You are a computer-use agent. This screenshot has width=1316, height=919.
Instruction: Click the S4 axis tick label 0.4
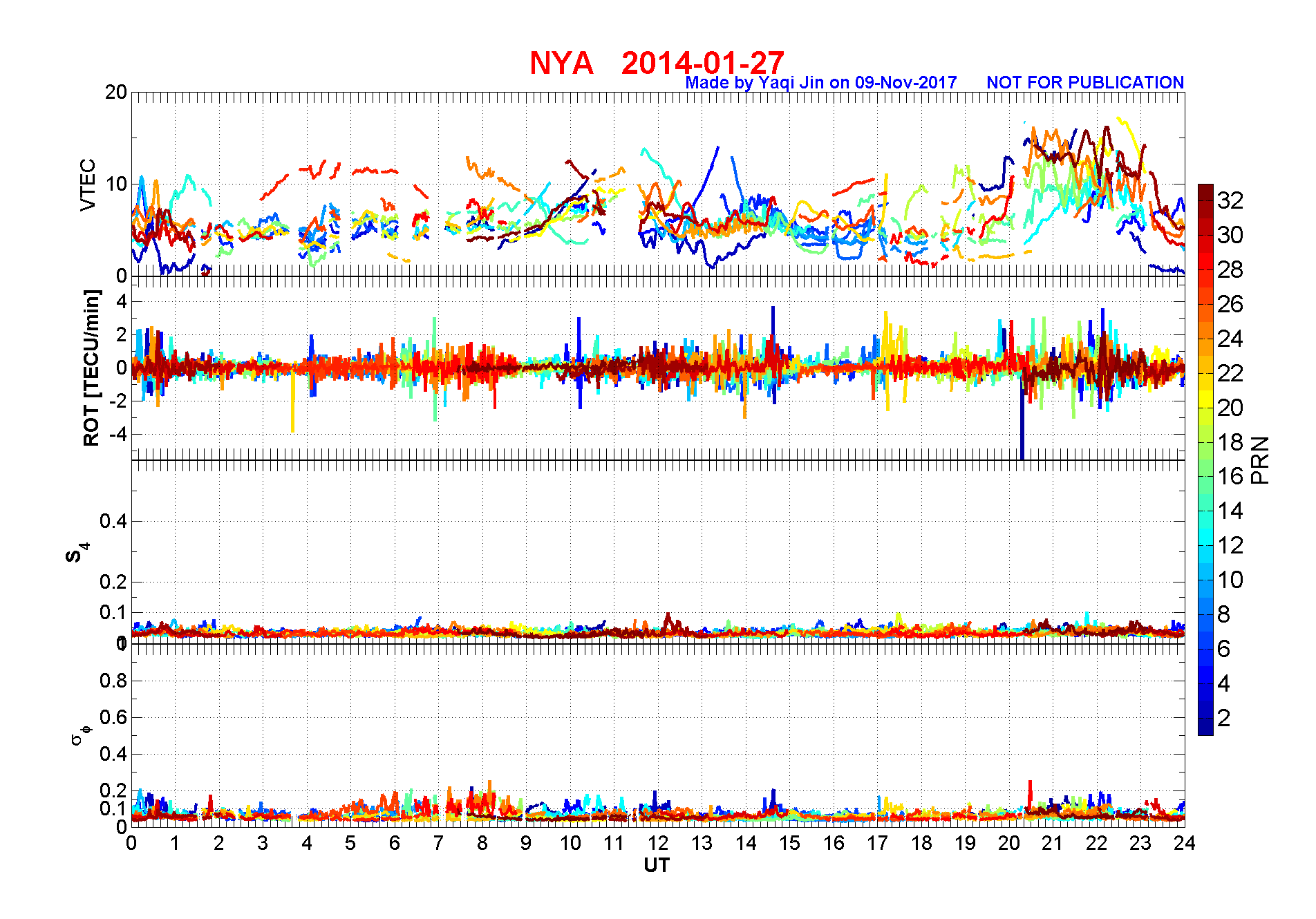(113, 521)
